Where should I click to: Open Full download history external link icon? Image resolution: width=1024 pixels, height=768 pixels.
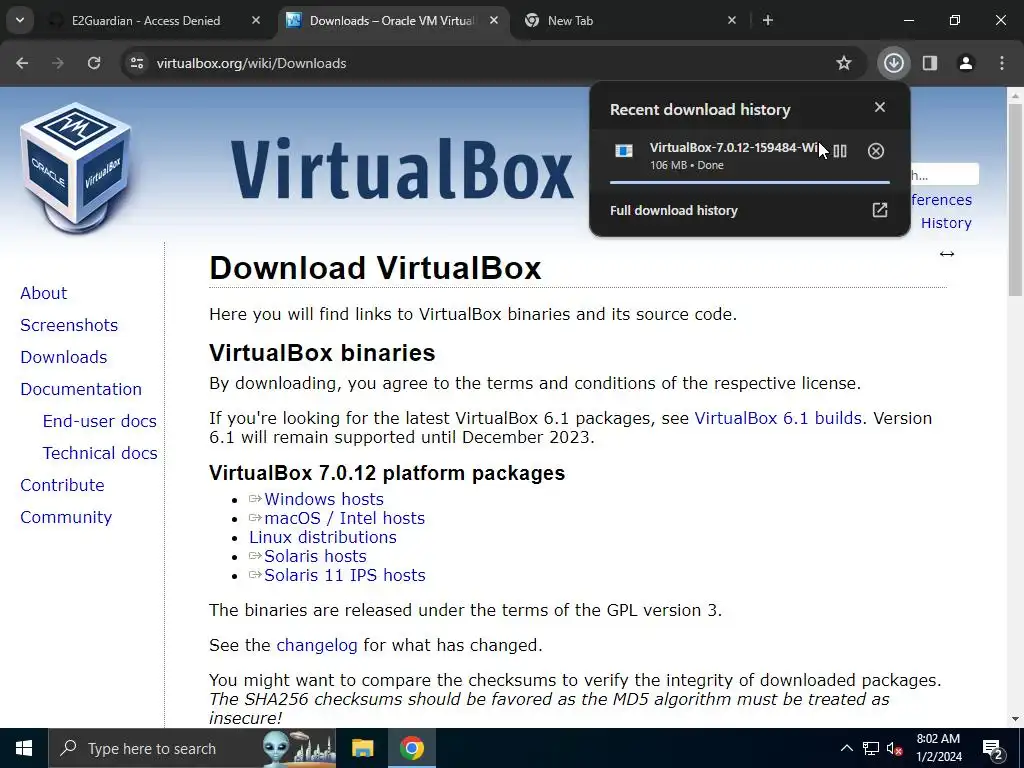tap(880, 210)
